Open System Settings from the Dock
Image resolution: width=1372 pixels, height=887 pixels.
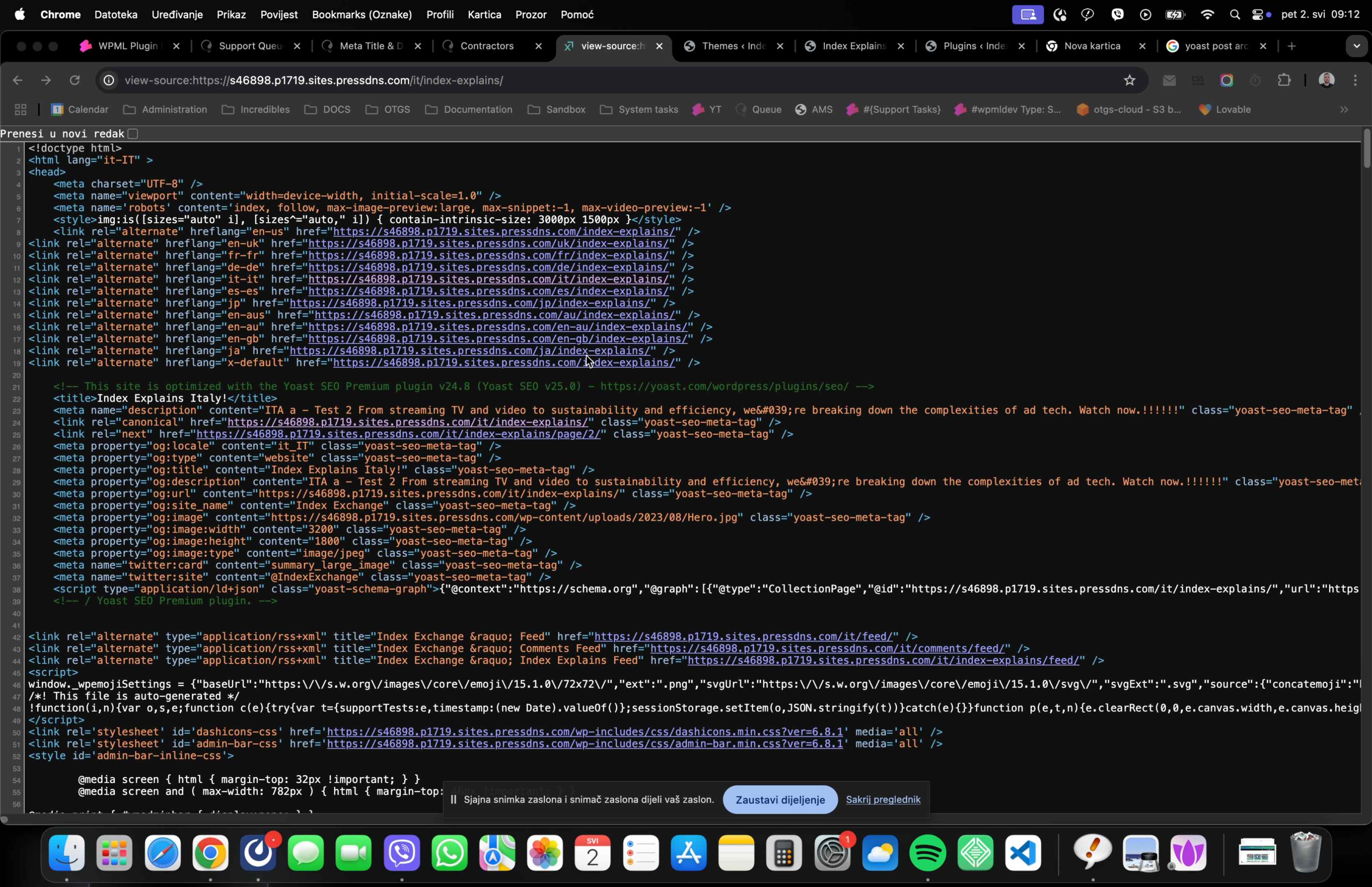[832, 853]
